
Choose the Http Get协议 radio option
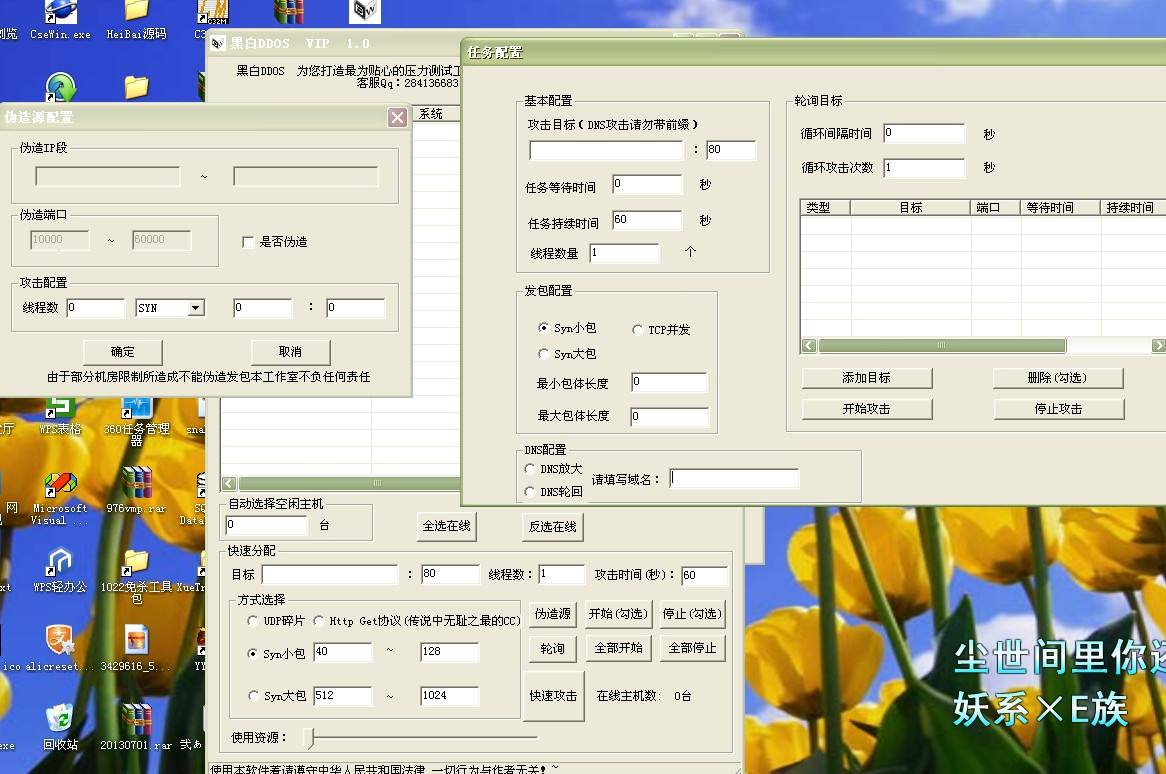pos(318,620)
